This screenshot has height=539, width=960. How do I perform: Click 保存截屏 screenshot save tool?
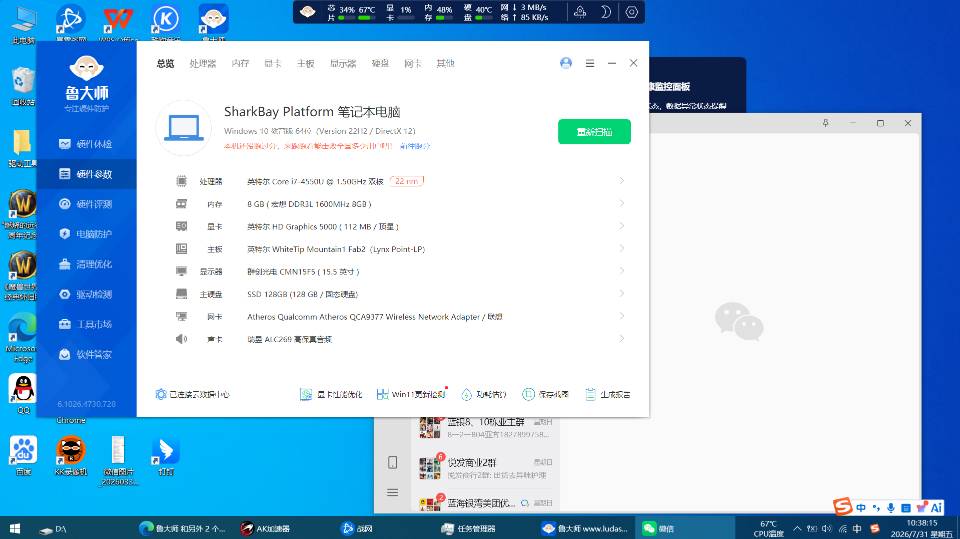(546, 394)
